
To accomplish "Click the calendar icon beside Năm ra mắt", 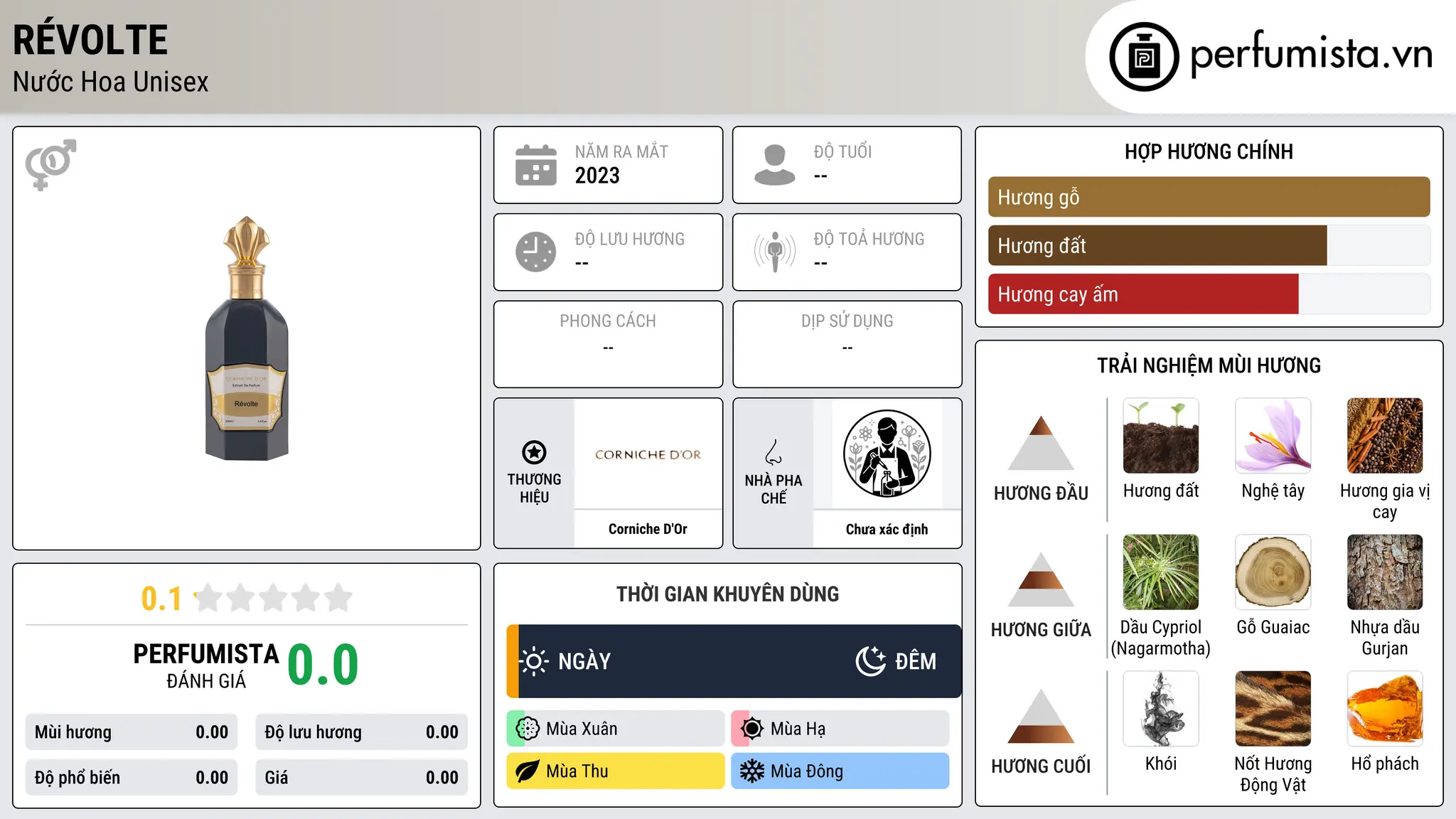I will point(536,165).
